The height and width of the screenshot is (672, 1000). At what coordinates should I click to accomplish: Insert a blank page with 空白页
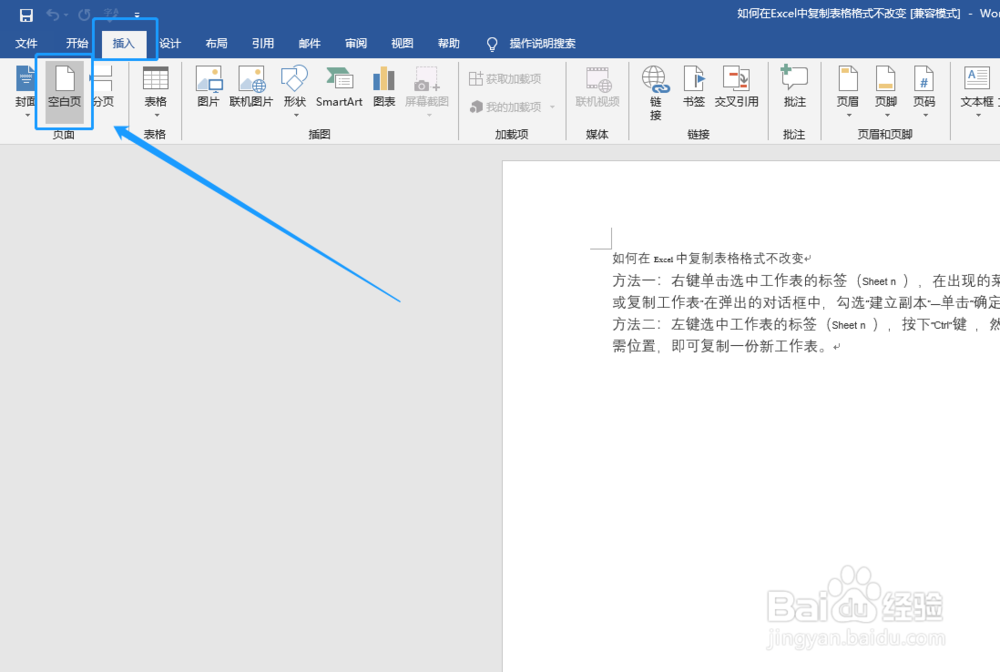click(x=63, y=90)
